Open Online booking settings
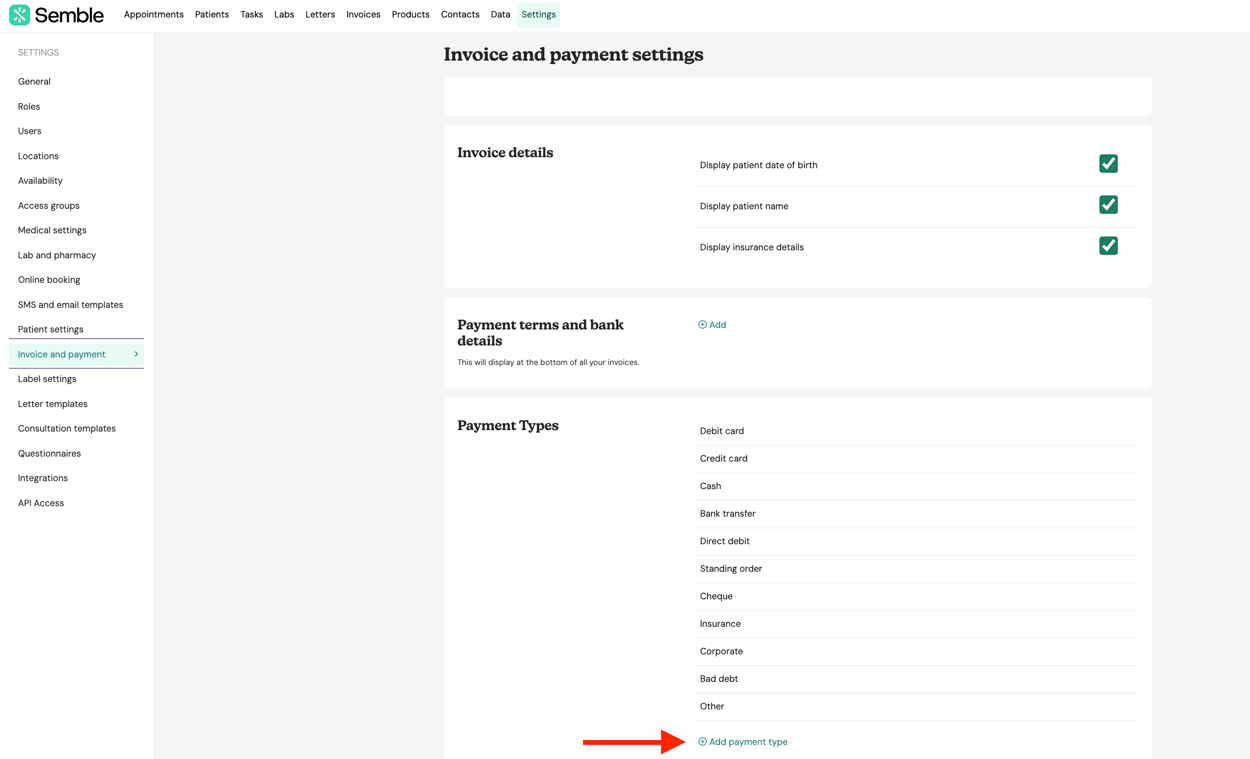Screen dimensions: 1250x759 [49, 280]
